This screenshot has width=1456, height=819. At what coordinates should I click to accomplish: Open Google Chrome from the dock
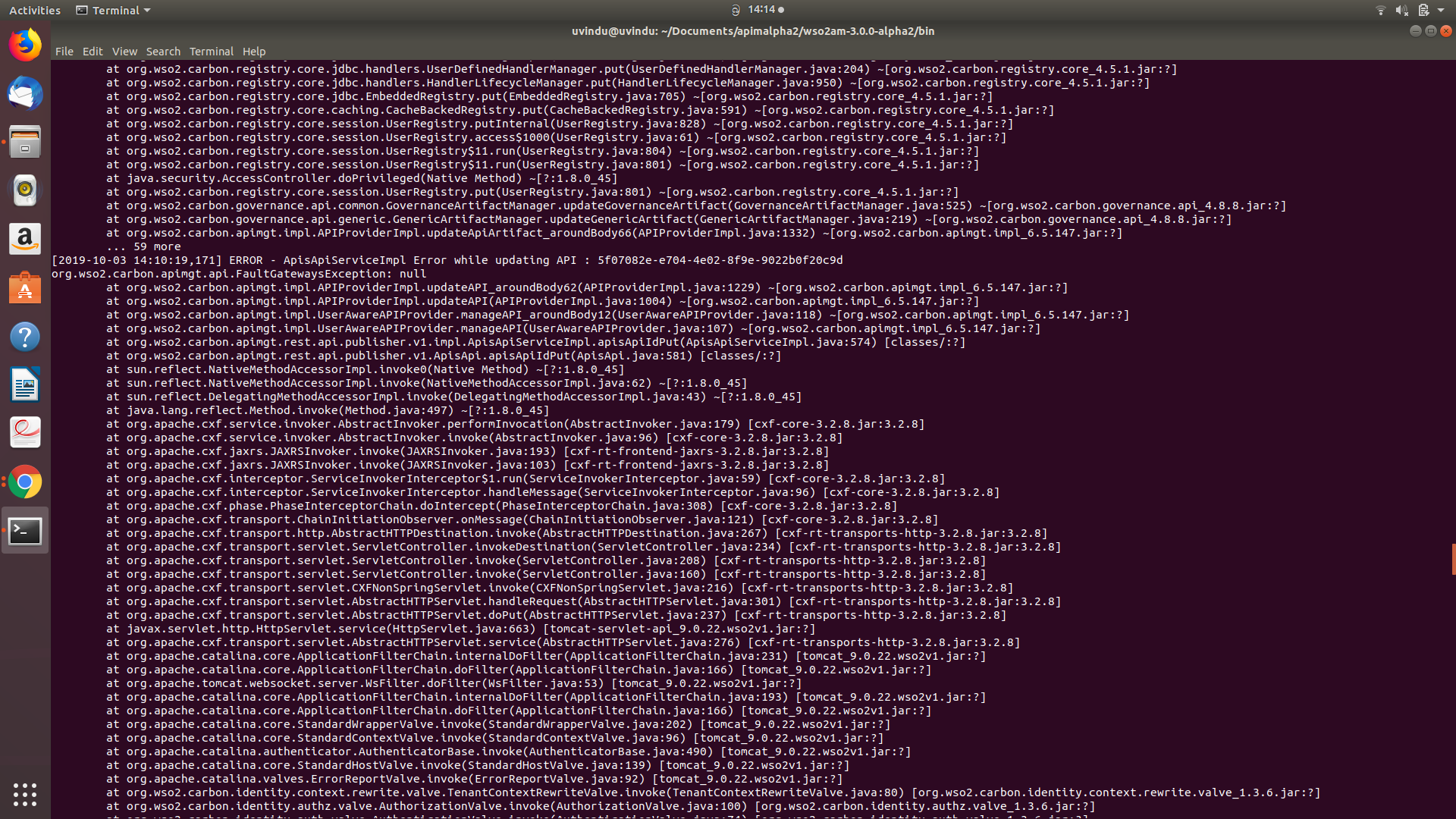[x=25, y=482]
